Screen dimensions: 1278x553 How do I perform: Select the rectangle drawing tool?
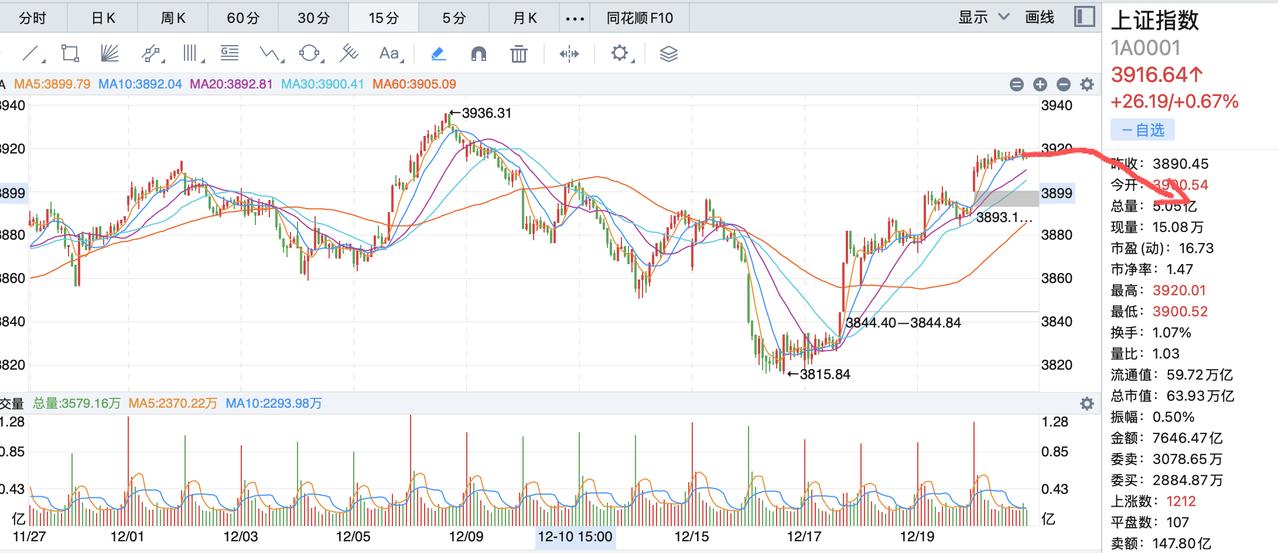(x=70, y=53)
